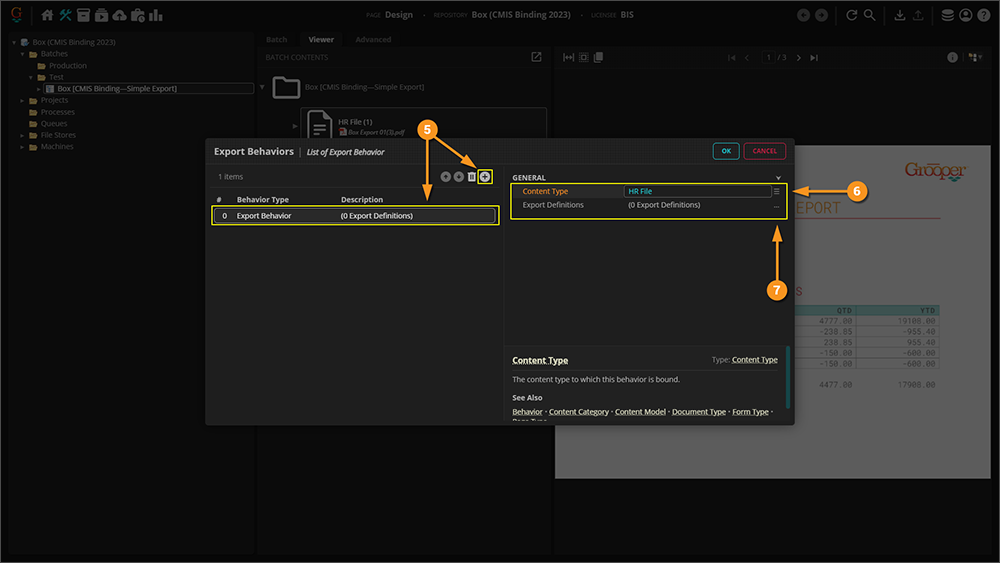Screen dimensions: 1000x563
Task: Open the Batches archive box icon
Action: 83,15
